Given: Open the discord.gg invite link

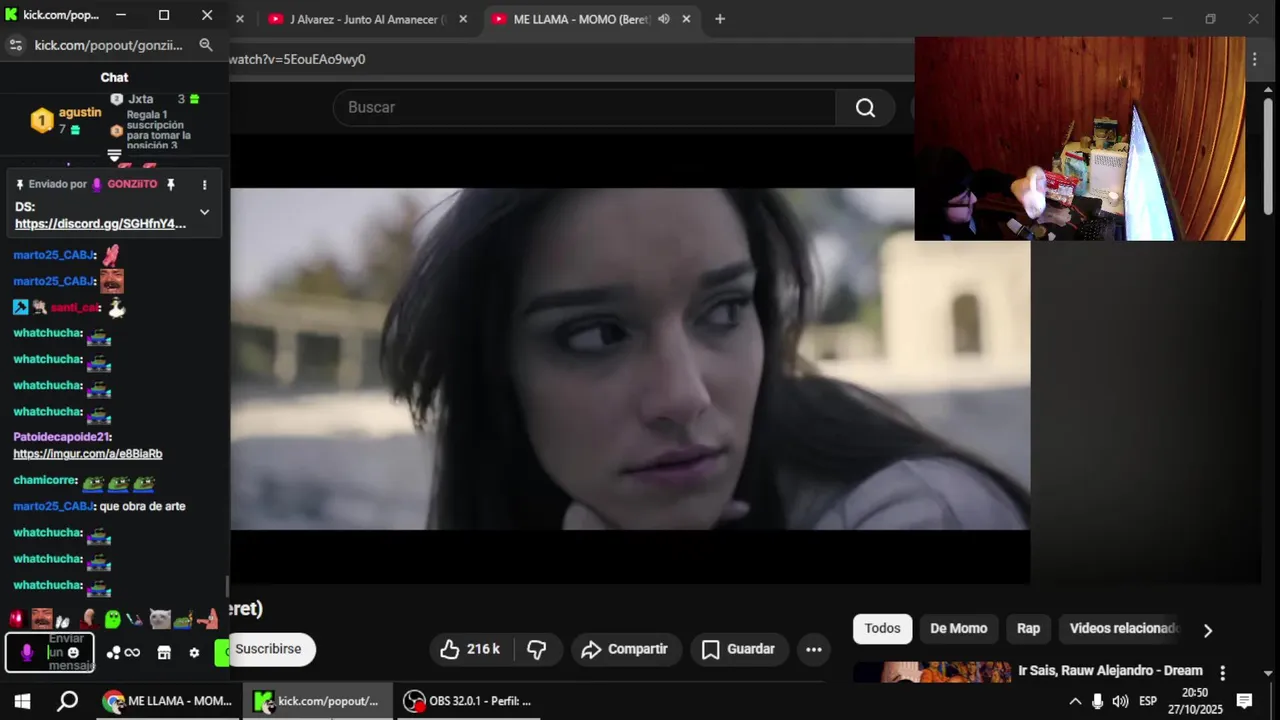Looking at the screenshot, I should (100, 224).
